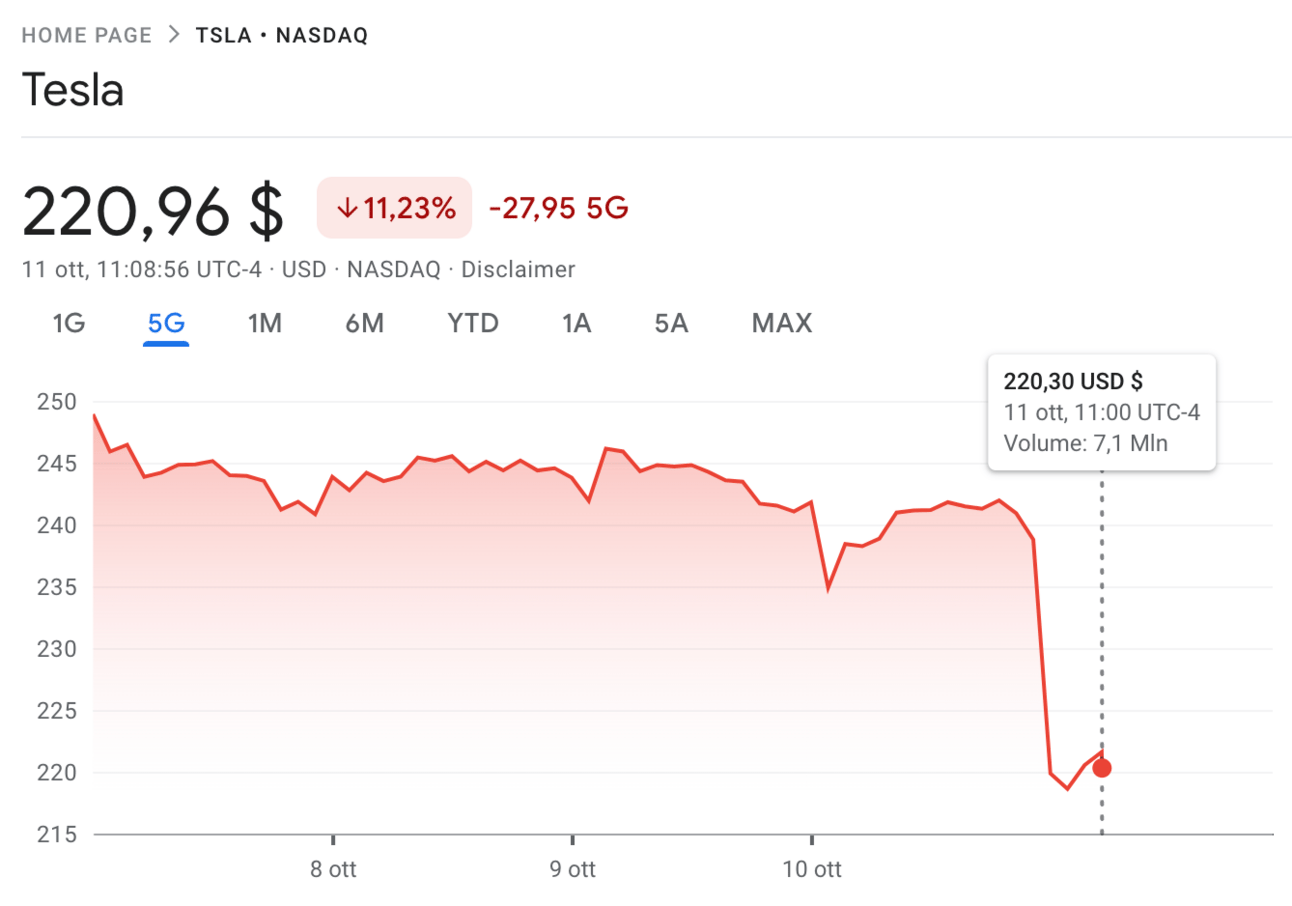Open the 5A time range view
This screenshot has height=906, width=1292.
tap(671, 324)
